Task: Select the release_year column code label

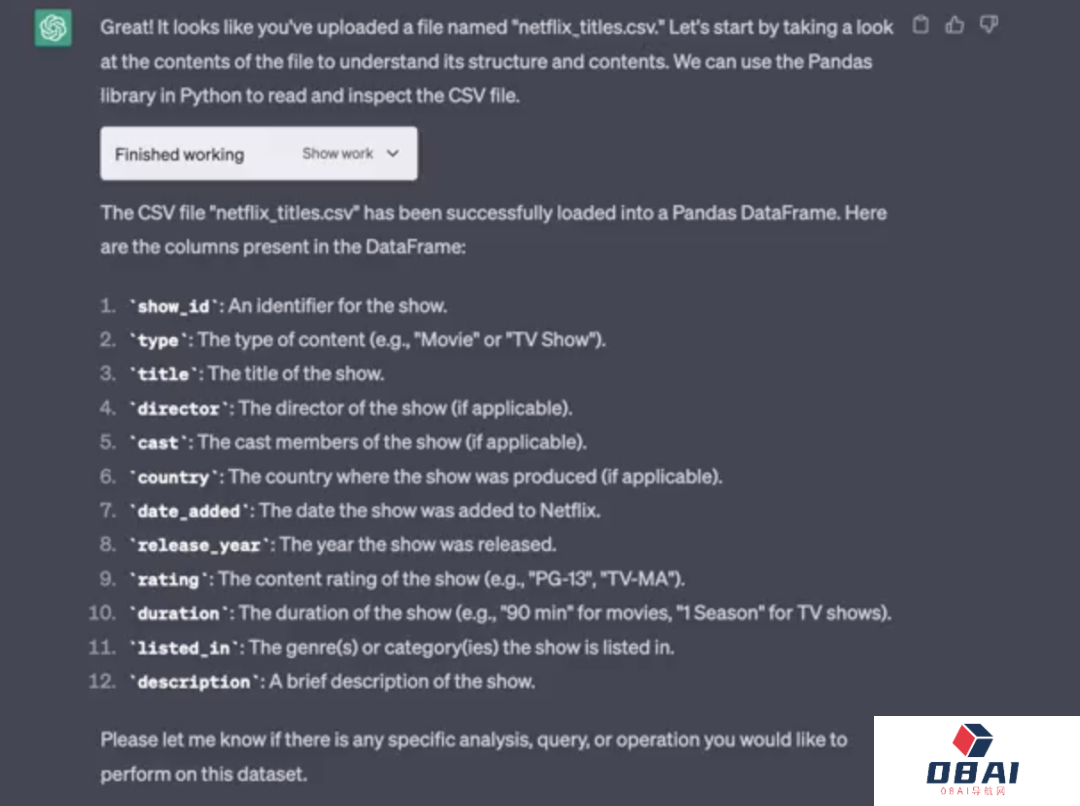Action: [198, 546]
